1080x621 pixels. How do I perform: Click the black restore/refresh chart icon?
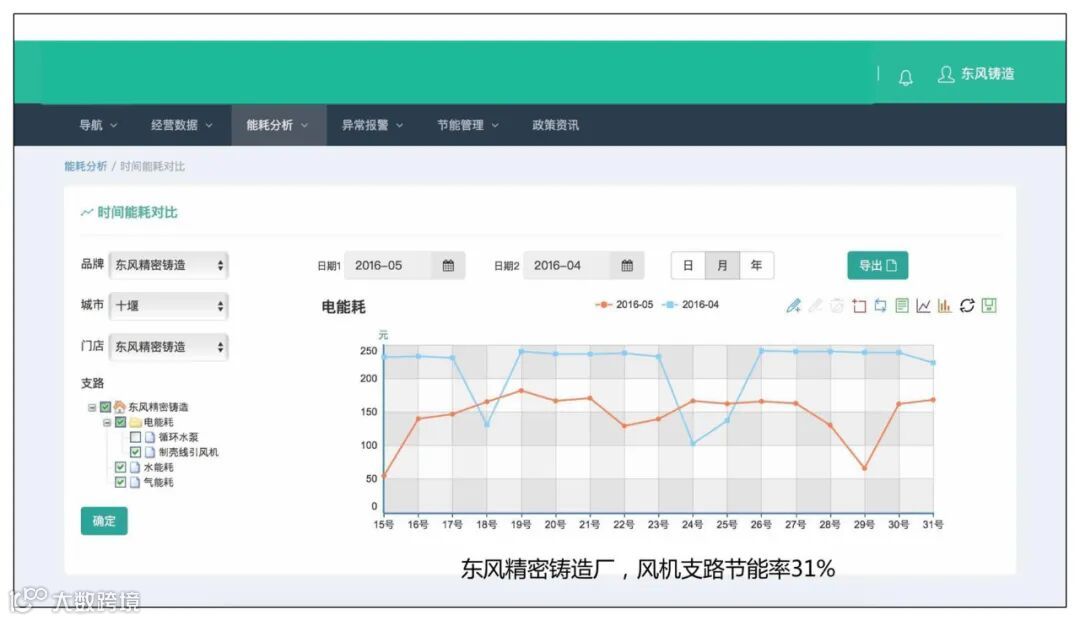click(x=967, y=305)
